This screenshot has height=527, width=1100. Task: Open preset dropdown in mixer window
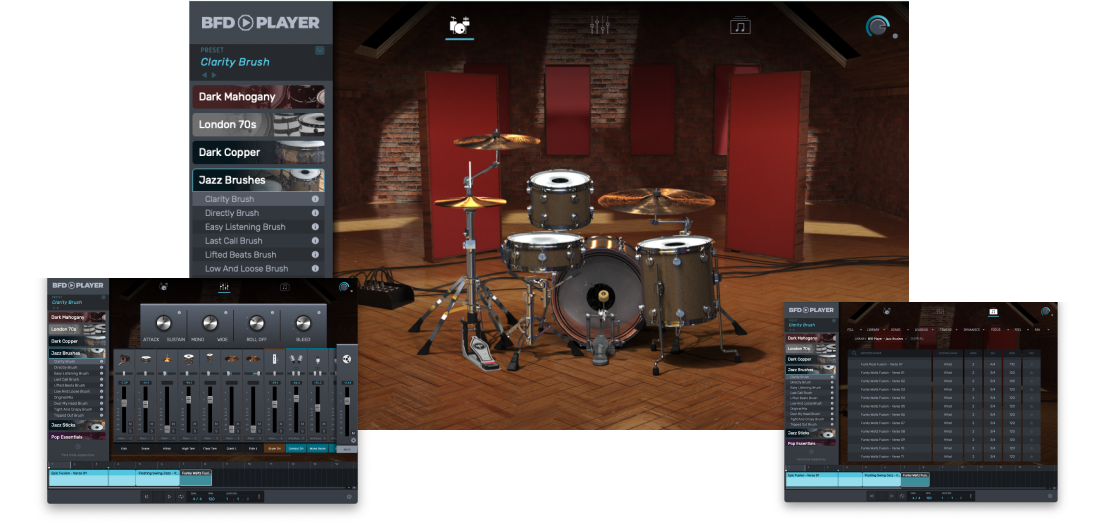[x=103, y=298]
